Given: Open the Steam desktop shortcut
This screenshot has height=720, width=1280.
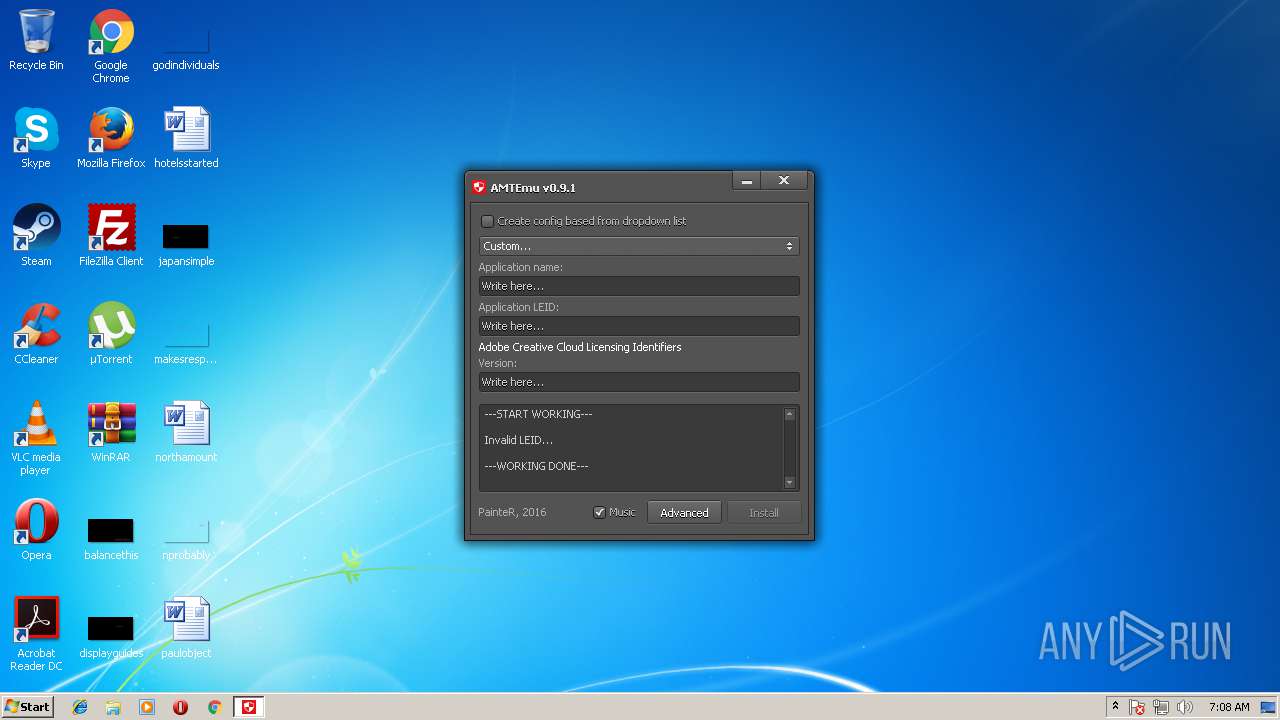Looking at the screenshot, I should (36, 236).
